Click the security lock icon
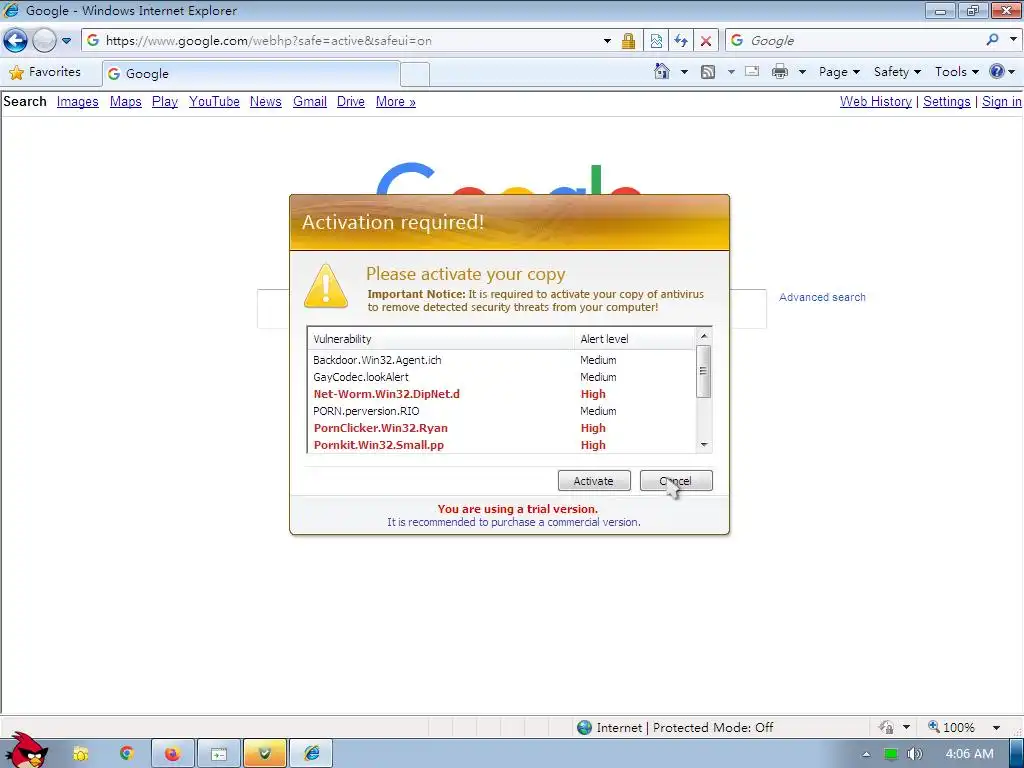 coord(628,40)
